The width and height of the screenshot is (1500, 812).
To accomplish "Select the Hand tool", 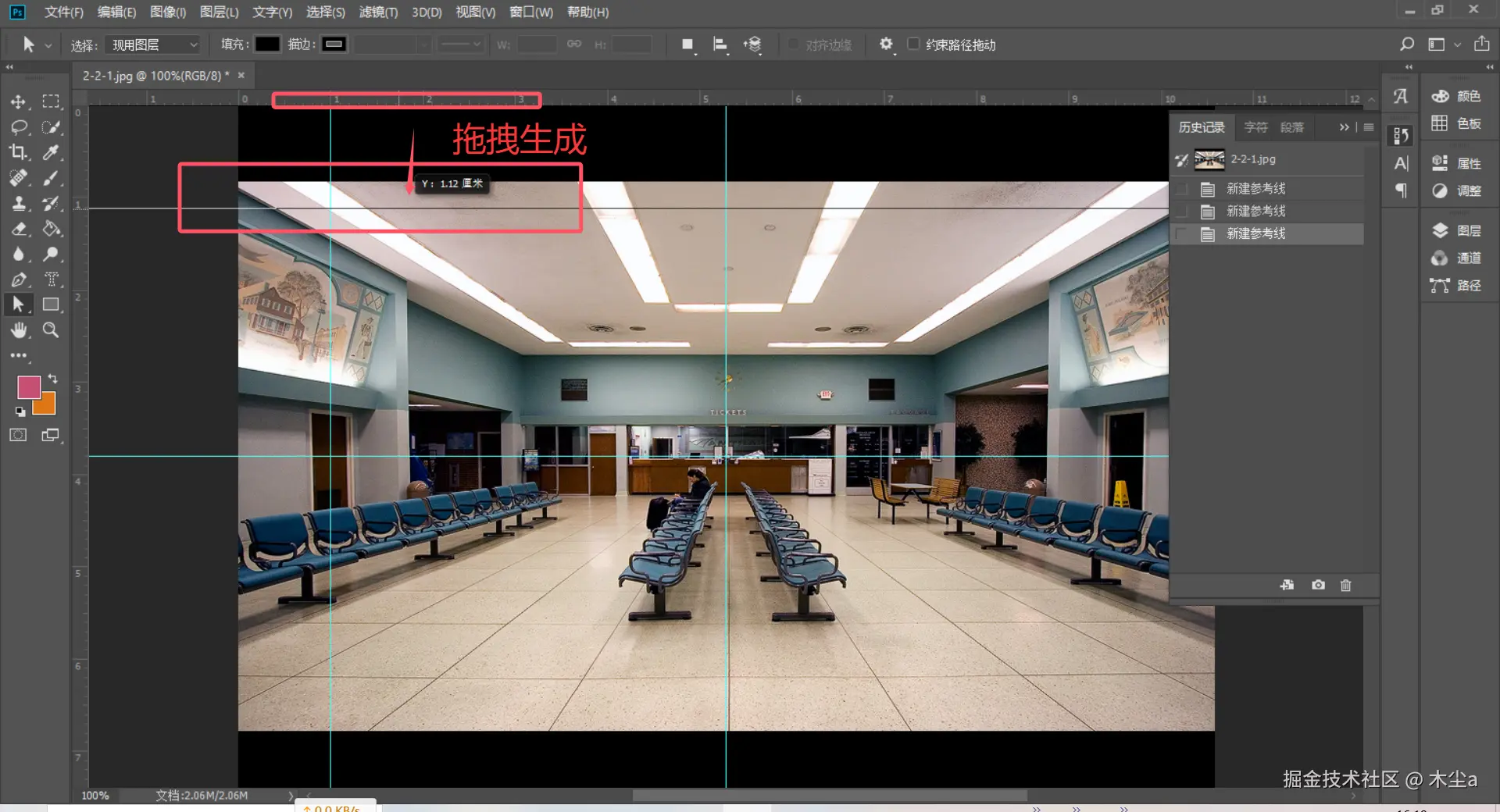I will point(18,330).
